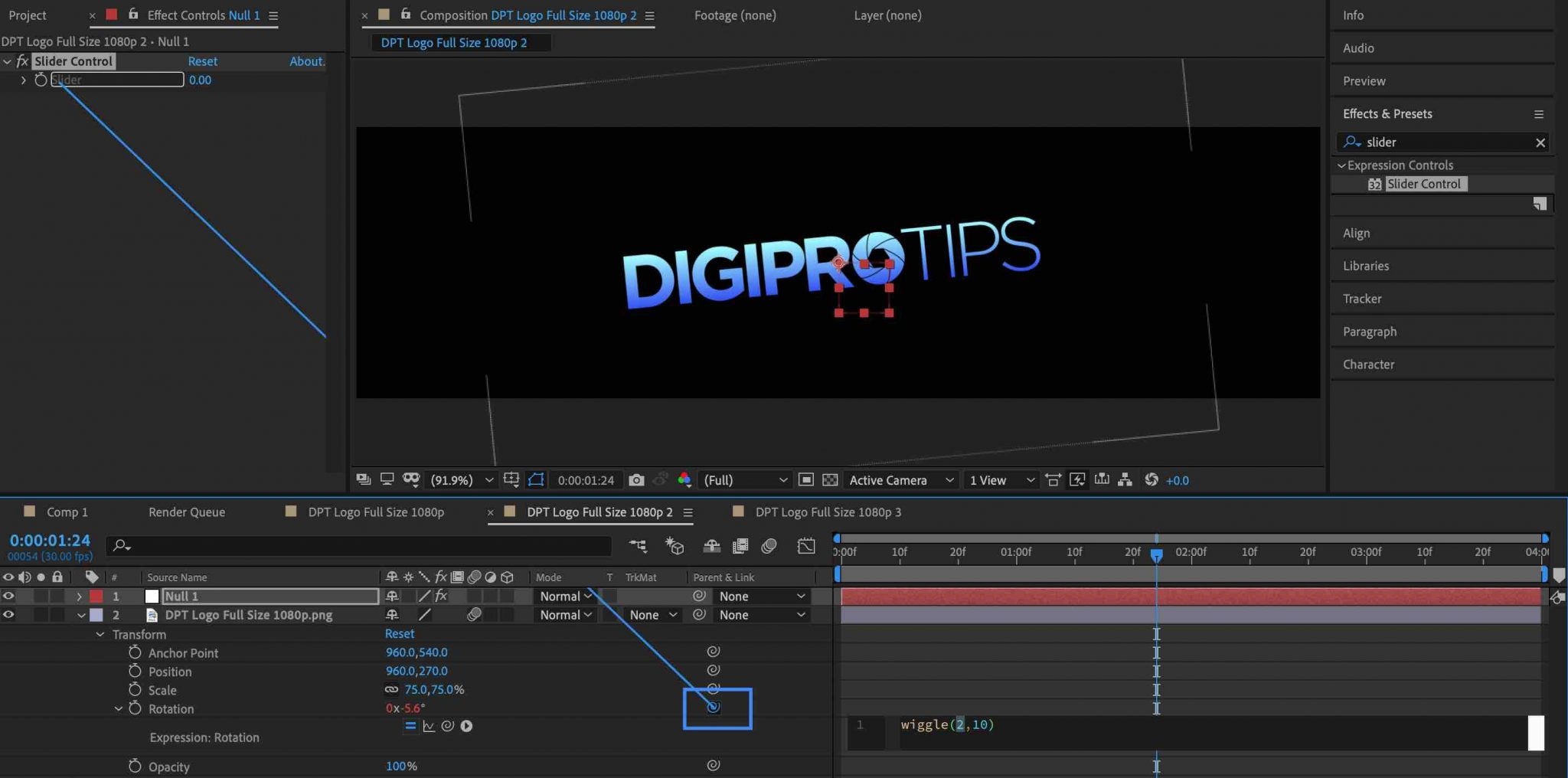The image size is (1568, 778).
Task: Hide the DPT Logo Full Size 1080p.png layer
Action: [8, 615]
